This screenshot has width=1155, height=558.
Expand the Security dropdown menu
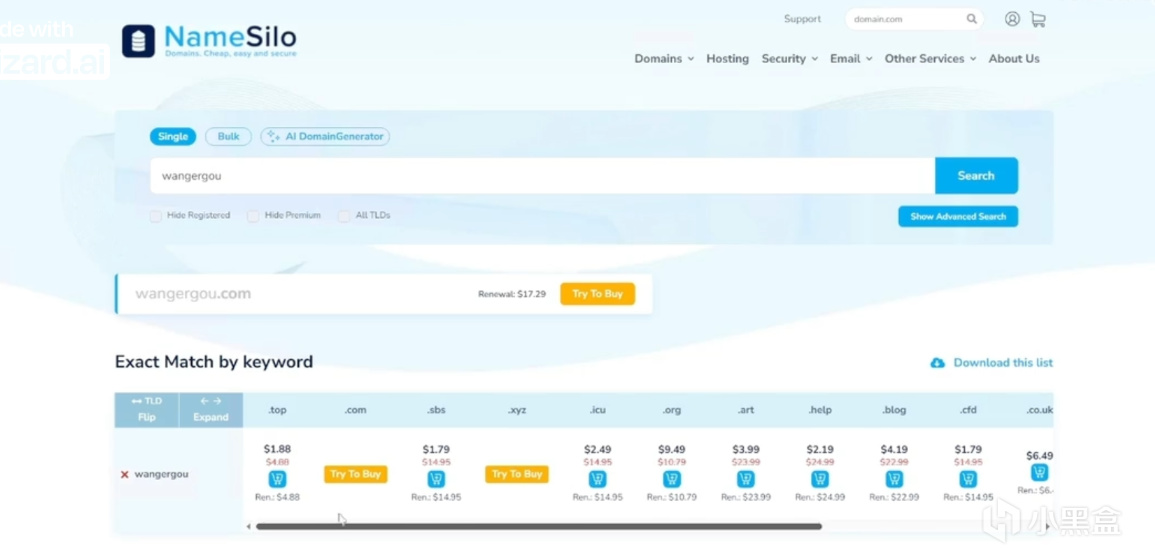coord(790,59)
